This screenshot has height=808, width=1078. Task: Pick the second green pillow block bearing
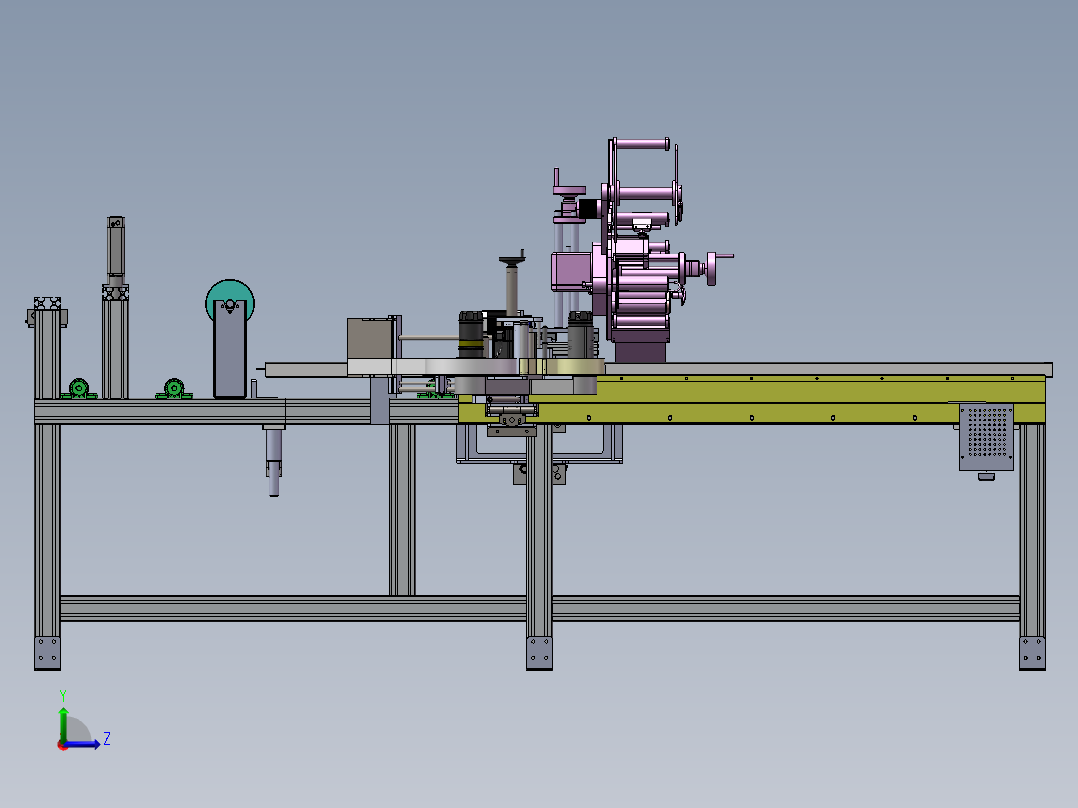[x=174, y=389]
